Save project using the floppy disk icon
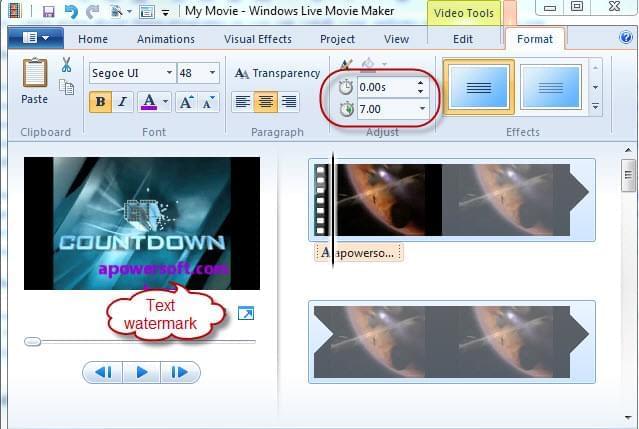Image resolution: width=639 pixels, height=429 pixels. 48,12
